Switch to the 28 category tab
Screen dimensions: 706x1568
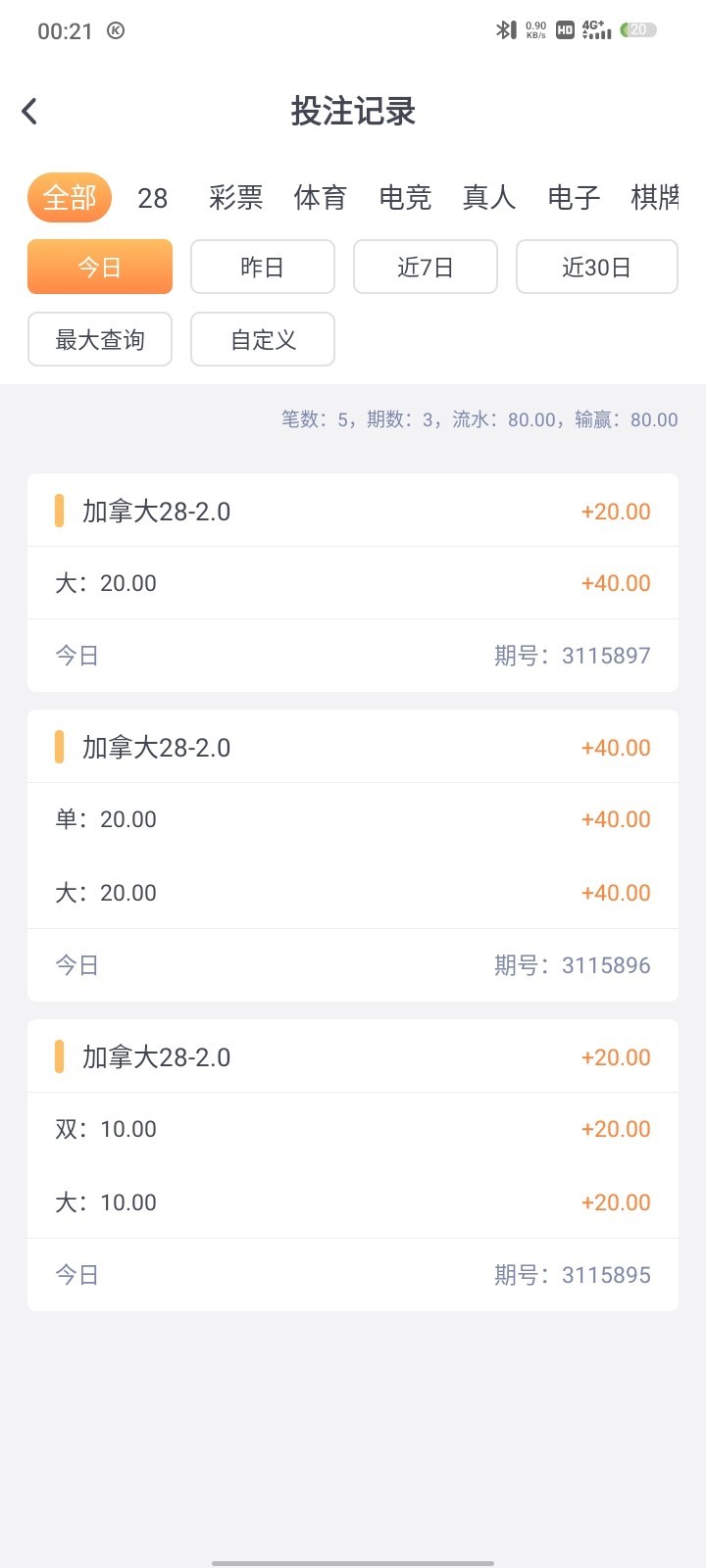point(152,199)
